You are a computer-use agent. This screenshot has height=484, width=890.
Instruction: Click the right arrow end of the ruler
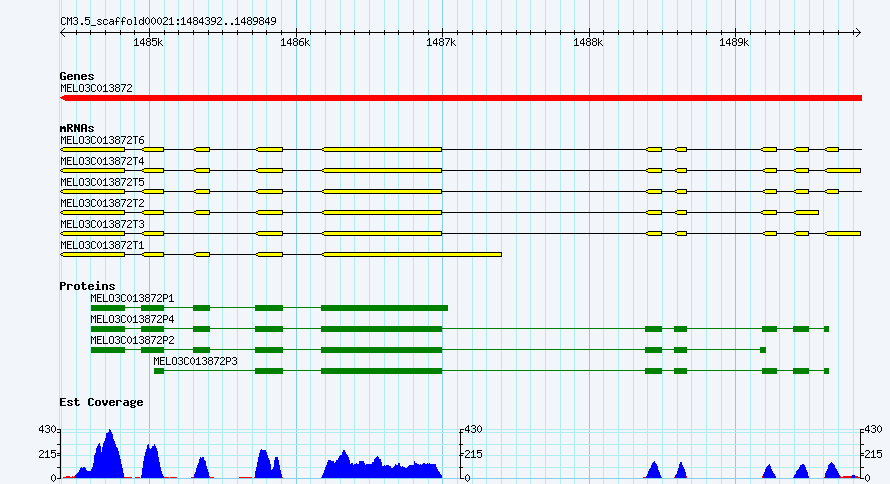tap(858, 33)
